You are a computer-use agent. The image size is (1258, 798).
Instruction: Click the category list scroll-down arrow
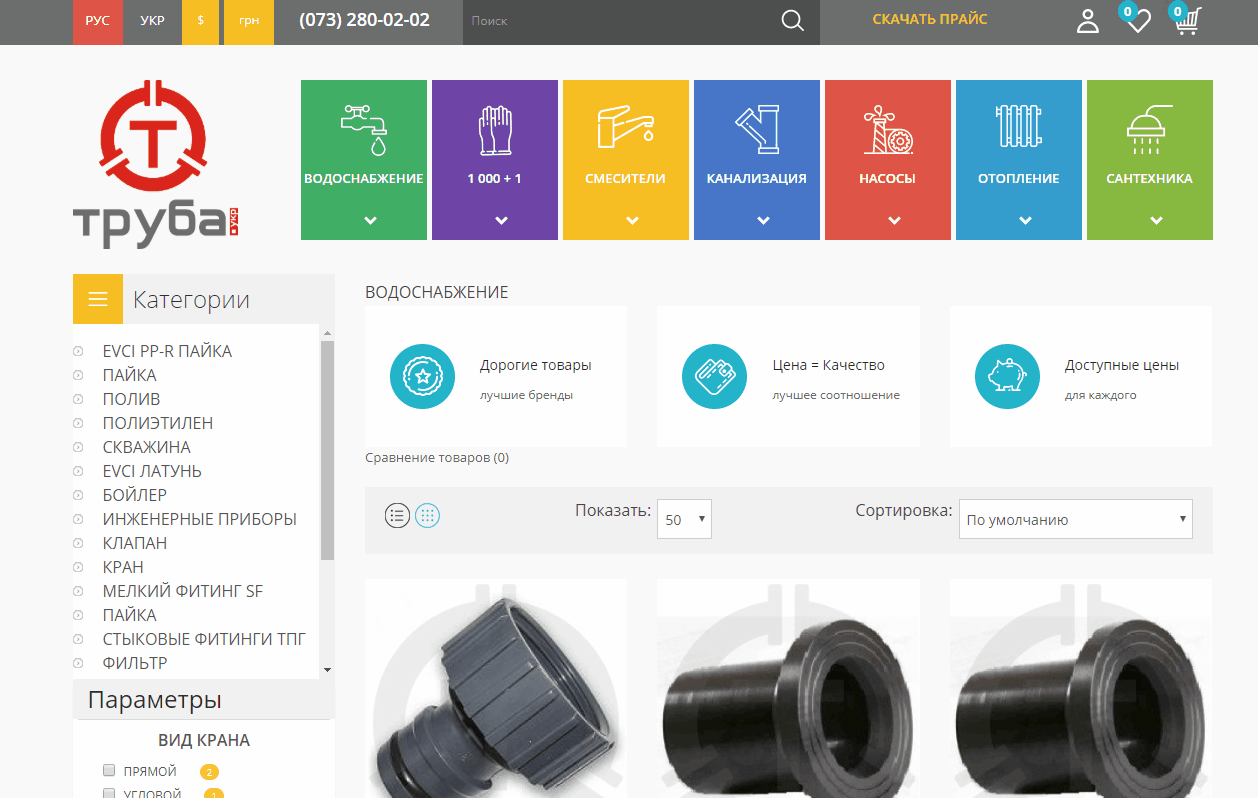(327, 670)
